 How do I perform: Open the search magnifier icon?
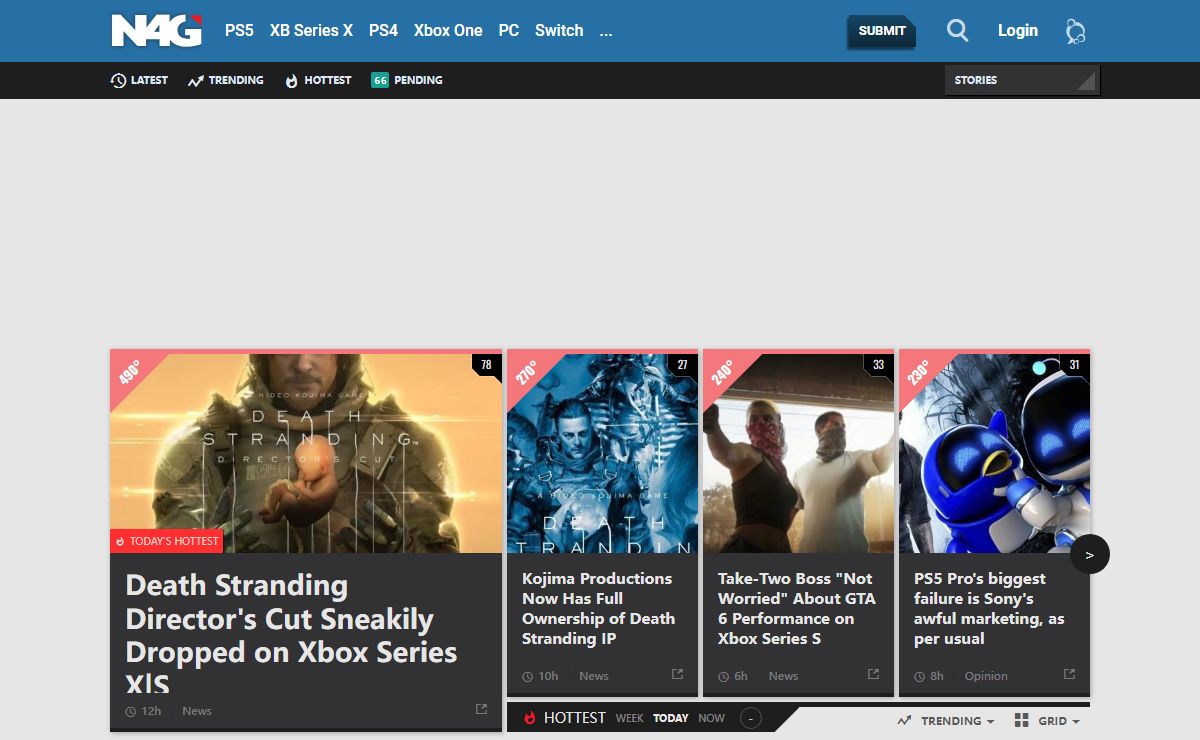pos(957,31)
